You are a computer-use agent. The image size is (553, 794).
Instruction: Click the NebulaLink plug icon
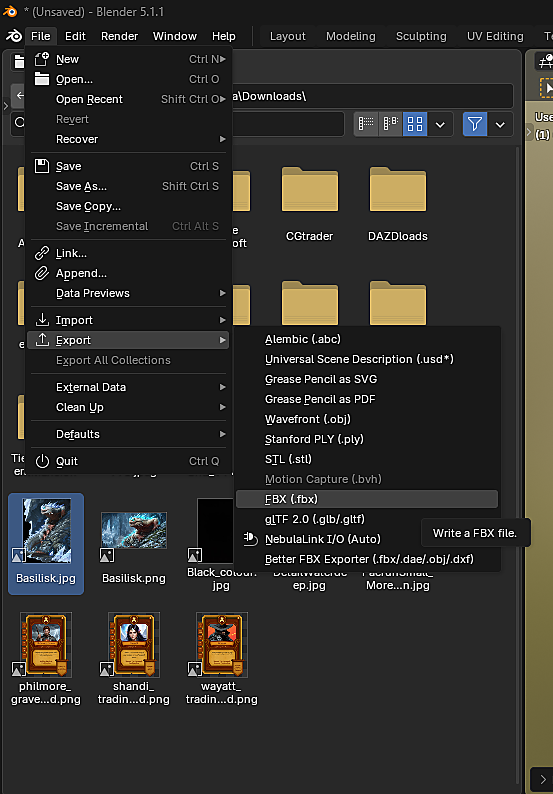250,539
